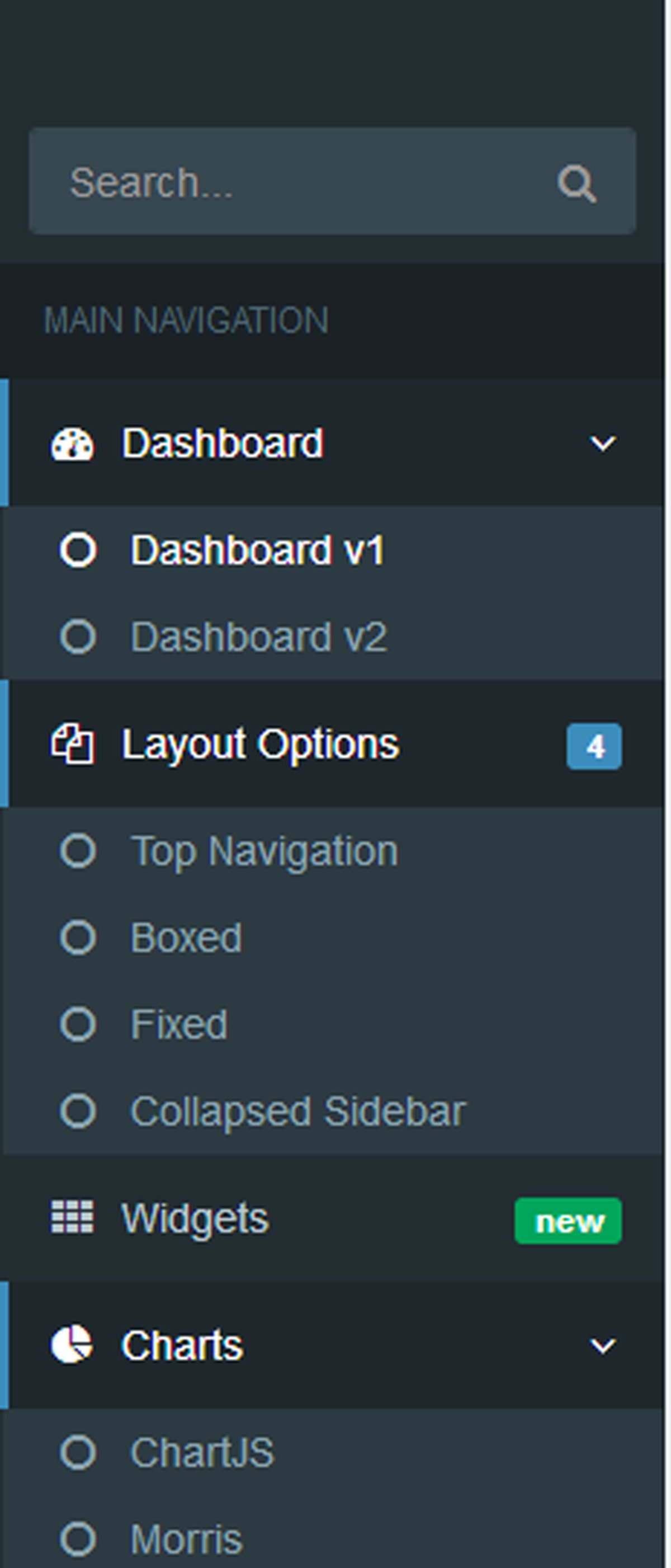Click the search magnifier icon
Image resolution: width=671 pixels, height=1568 pixels.
[576, 182]
